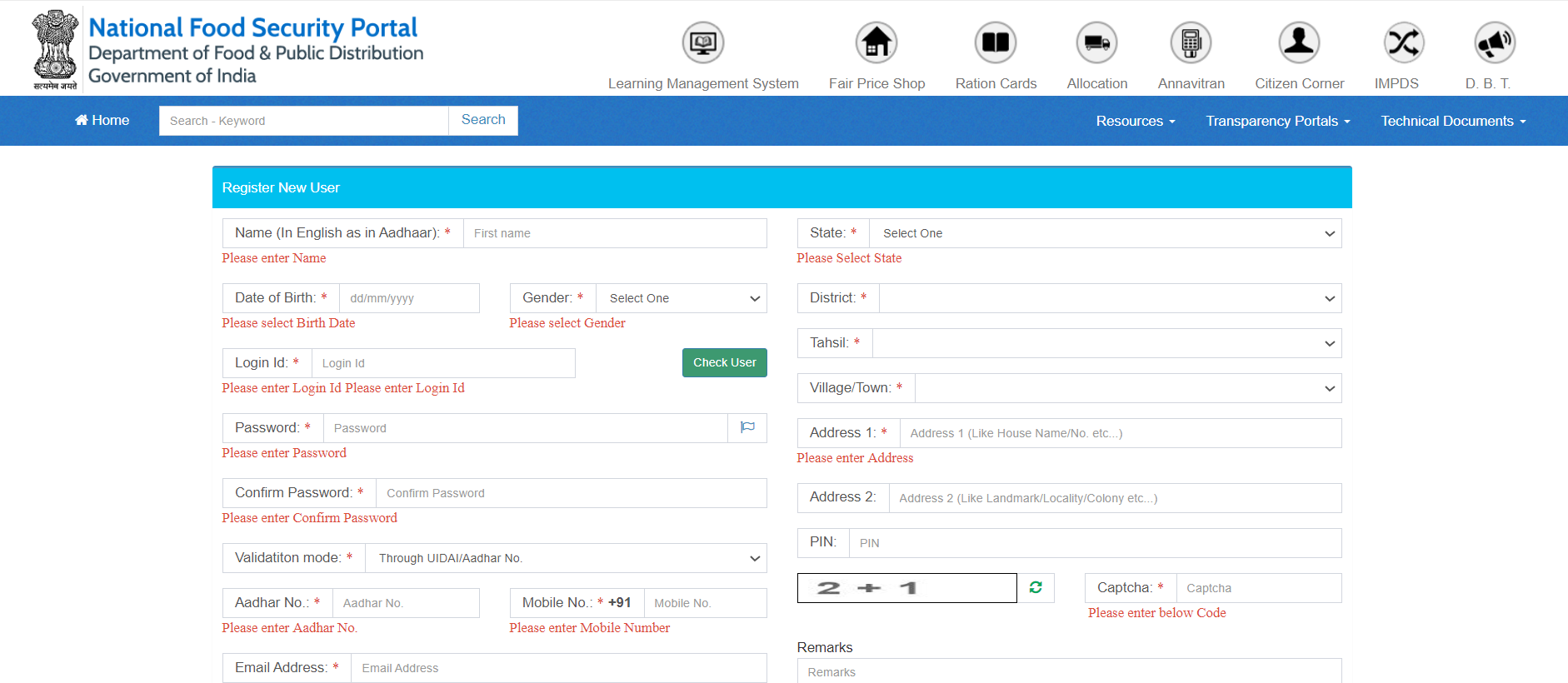Toggle password visibility flag icon

(x=747, y=428)
